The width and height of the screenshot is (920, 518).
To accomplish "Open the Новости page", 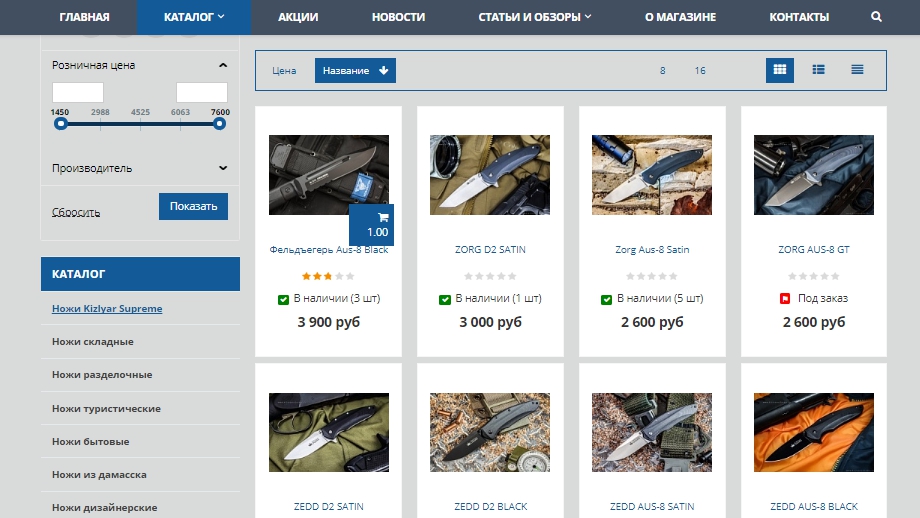I will click(398, 17).
